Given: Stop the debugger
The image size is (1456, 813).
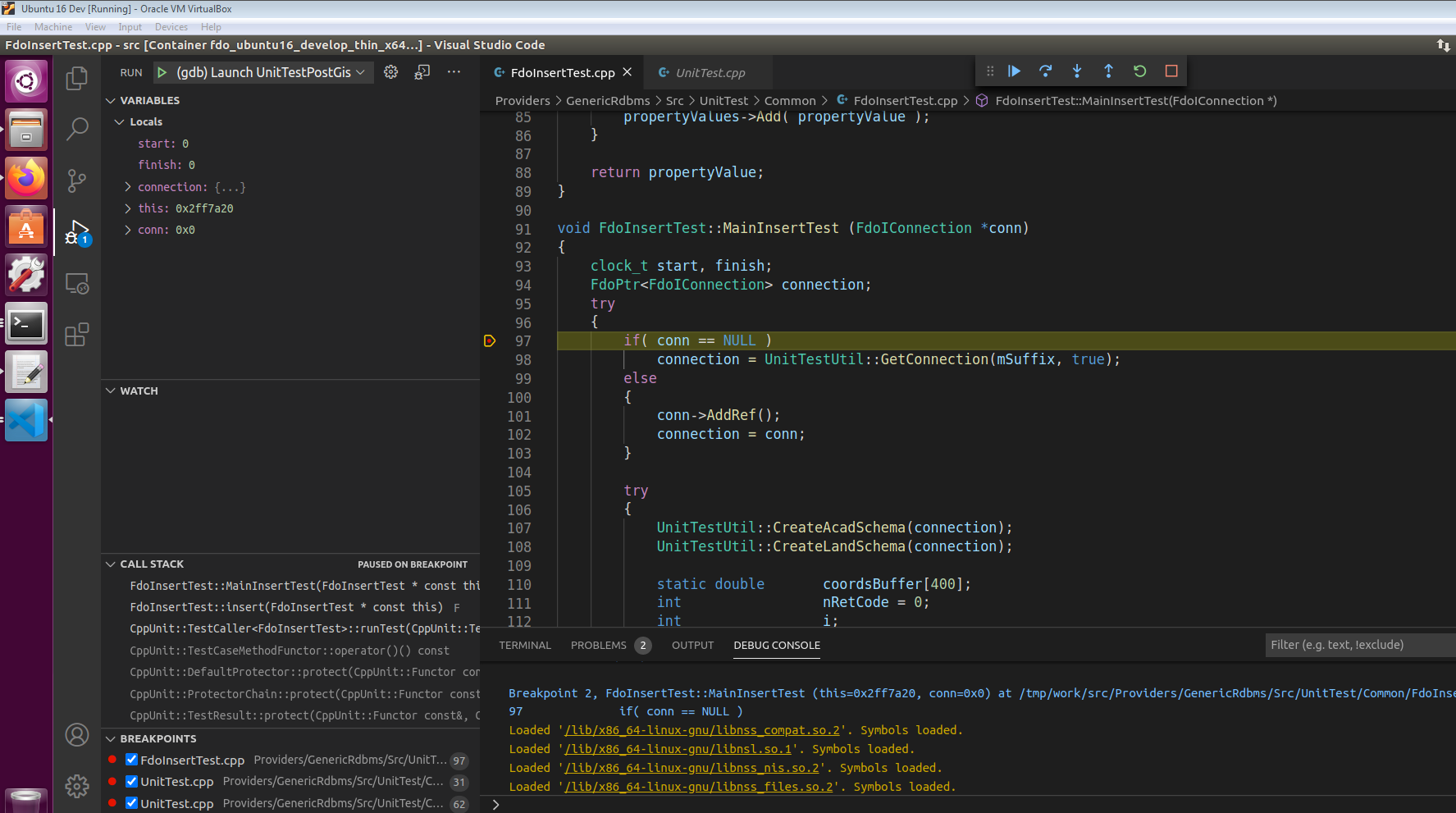Looking at the screenshot, I should coord(1171,71).
